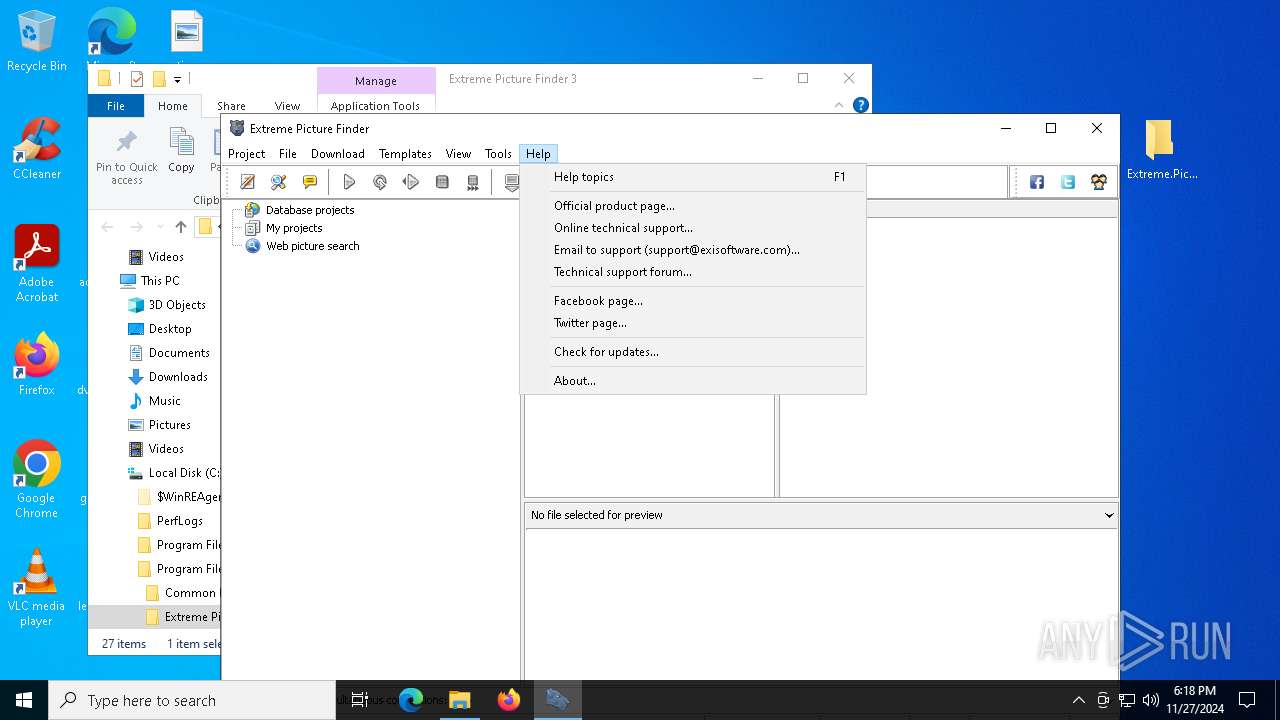Open Firefox from the taskbar

[x=509, y=700]
